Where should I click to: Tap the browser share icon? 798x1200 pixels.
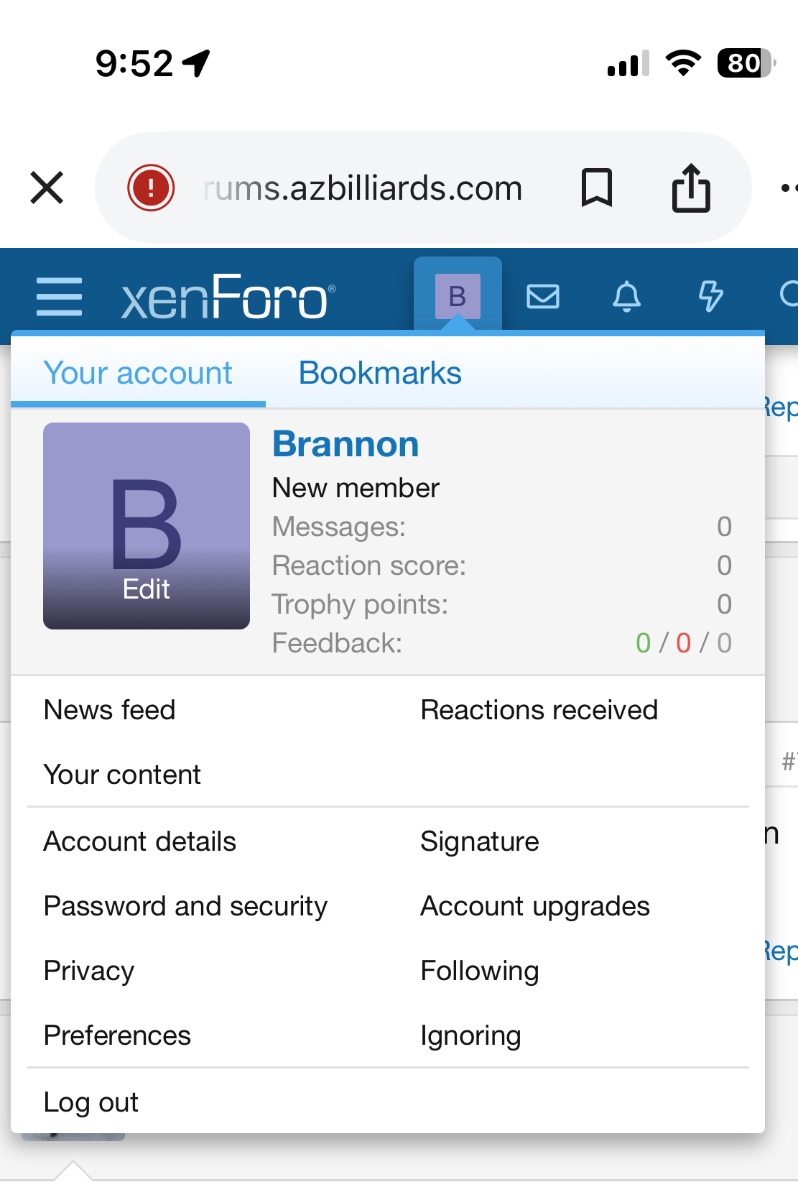[690, 188]
